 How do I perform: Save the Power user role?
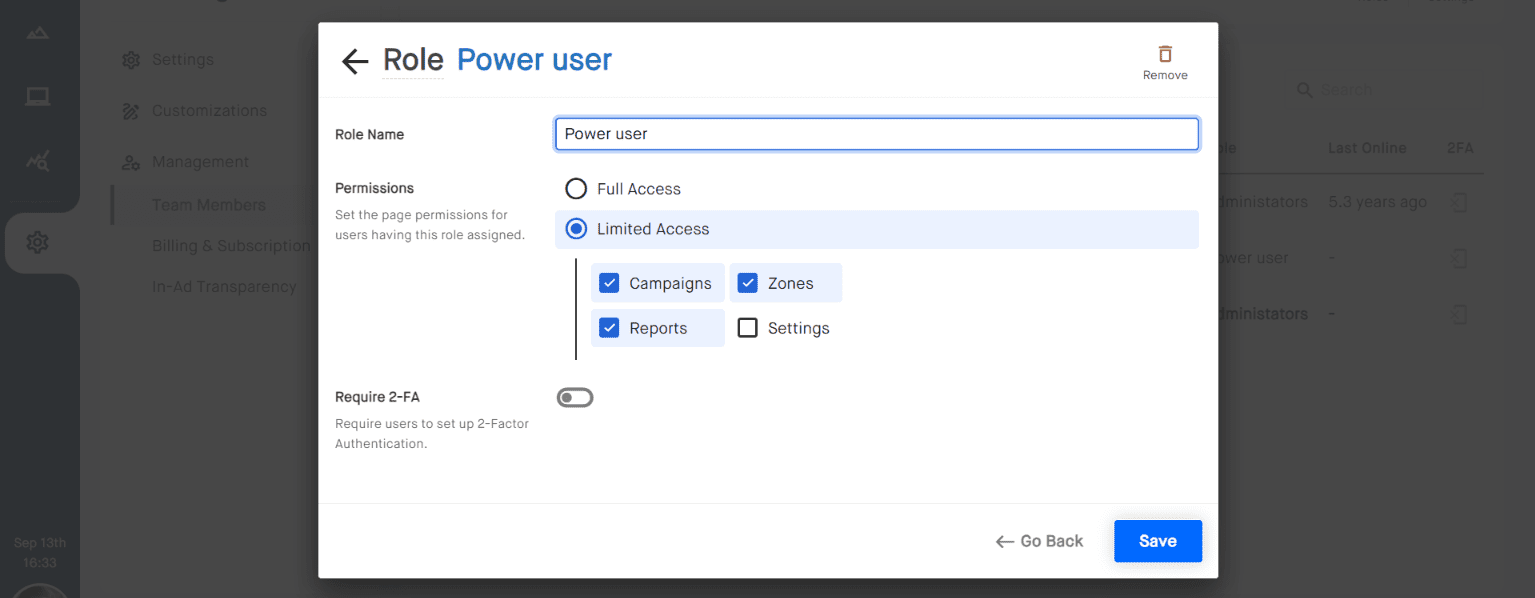point(1157,540)
